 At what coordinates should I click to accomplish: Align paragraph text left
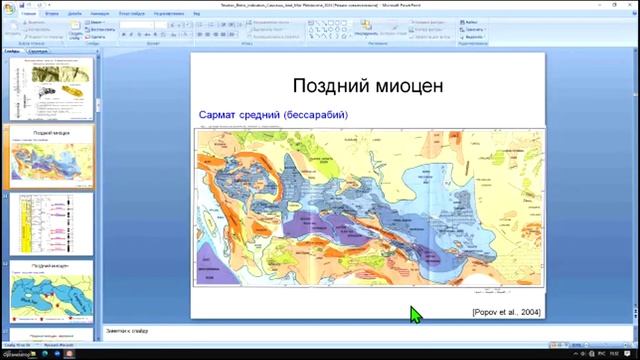[x=200, y=35]
